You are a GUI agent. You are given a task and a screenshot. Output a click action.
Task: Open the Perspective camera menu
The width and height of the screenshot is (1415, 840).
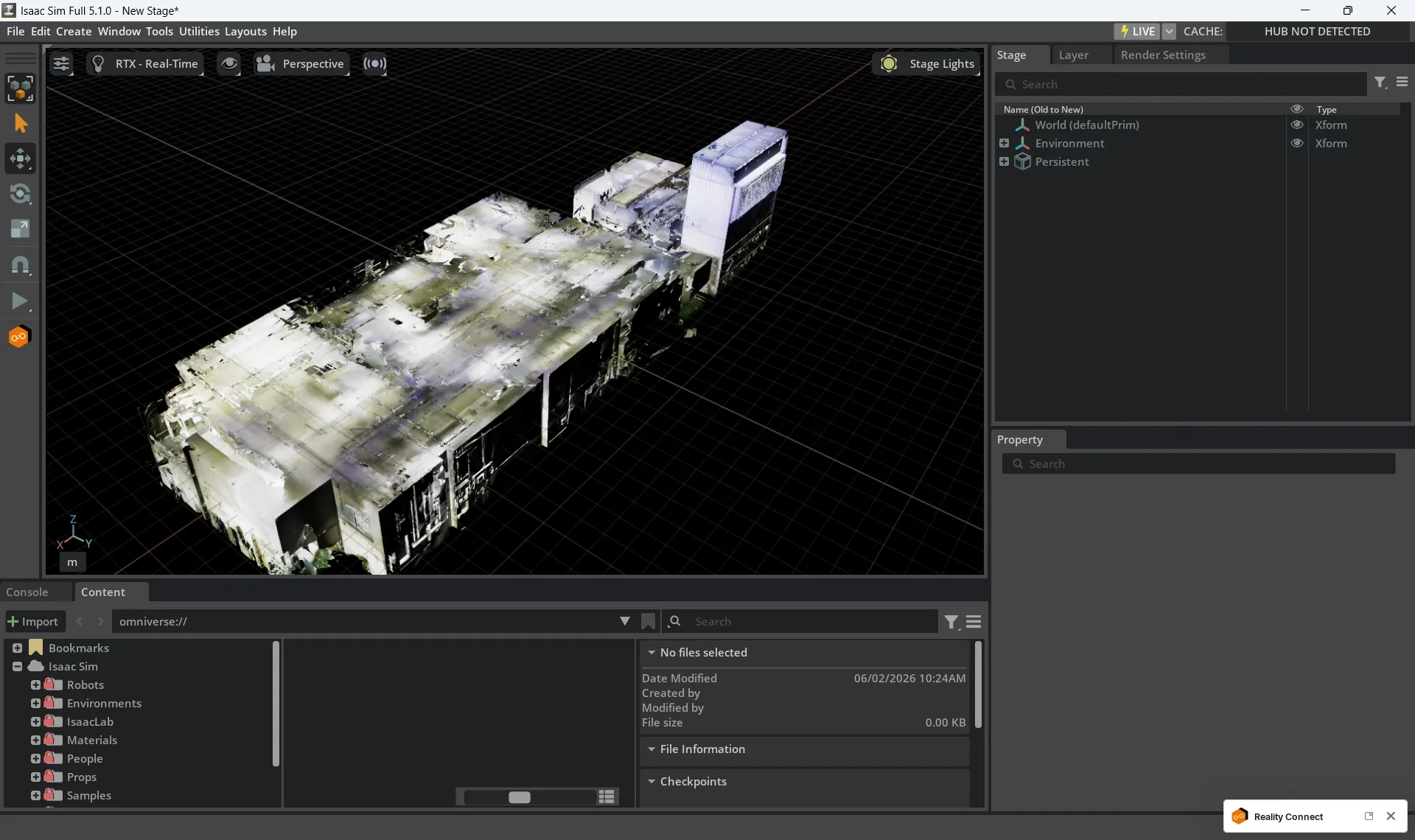pos(301,64)
